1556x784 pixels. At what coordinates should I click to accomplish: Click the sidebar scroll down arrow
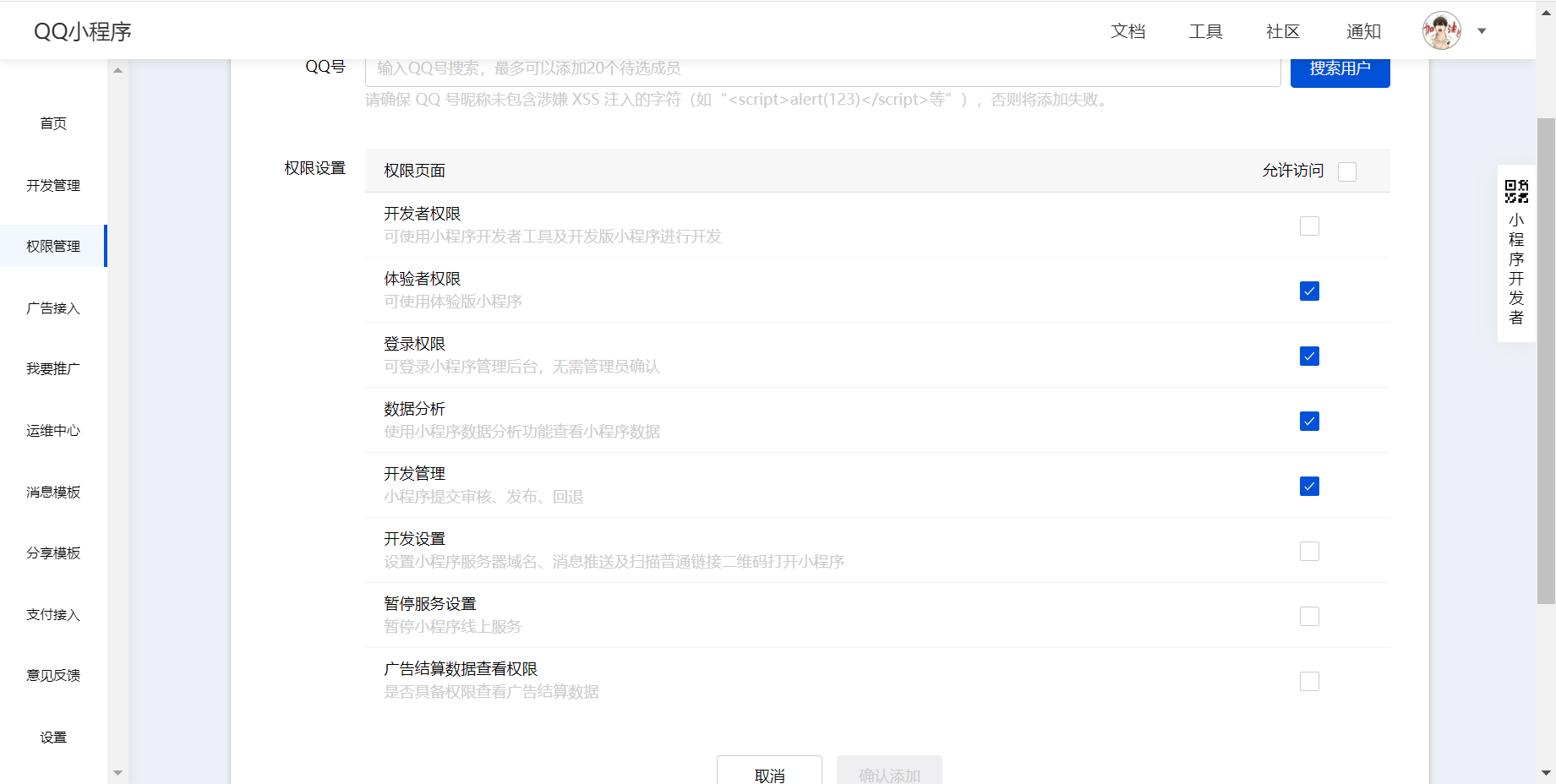tap(117, 772)
